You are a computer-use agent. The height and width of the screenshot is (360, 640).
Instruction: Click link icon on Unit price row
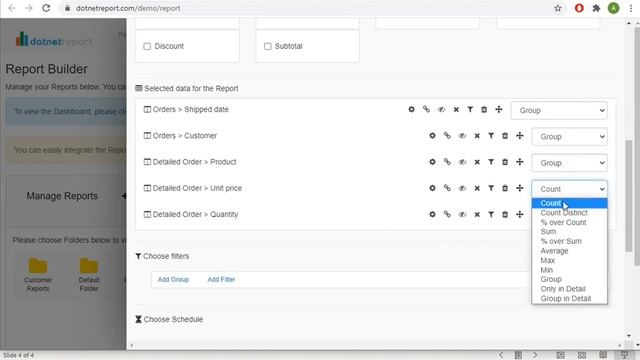pyautogui.click(x=447, y=188)
